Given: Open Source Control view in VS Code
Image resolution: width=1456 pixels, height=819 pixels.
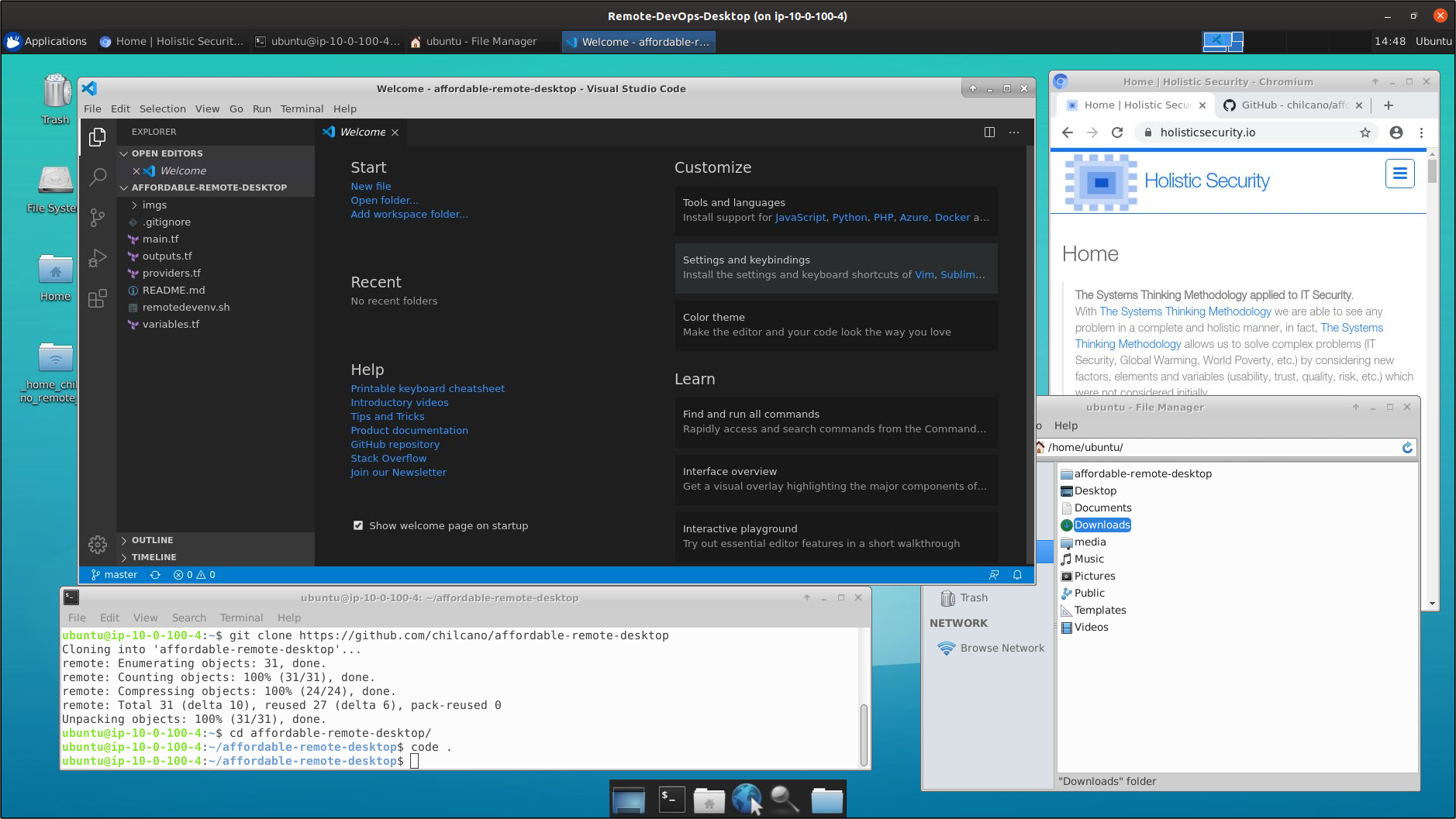Looking at the screenshot, I should 98,218.
